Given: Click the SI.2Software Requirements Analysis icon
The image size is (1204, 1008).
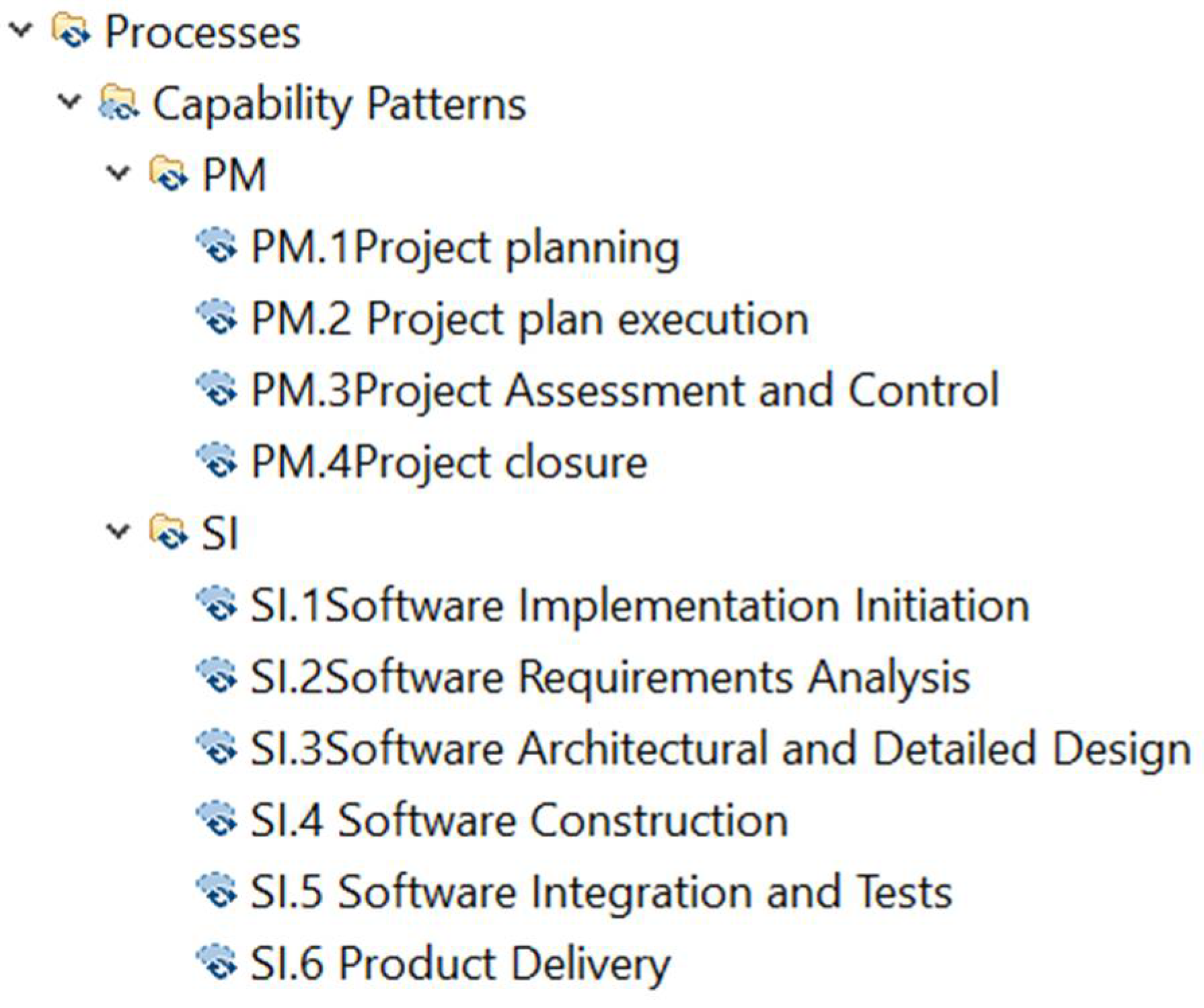Looking at the screenshot, I should click(217, 676).
